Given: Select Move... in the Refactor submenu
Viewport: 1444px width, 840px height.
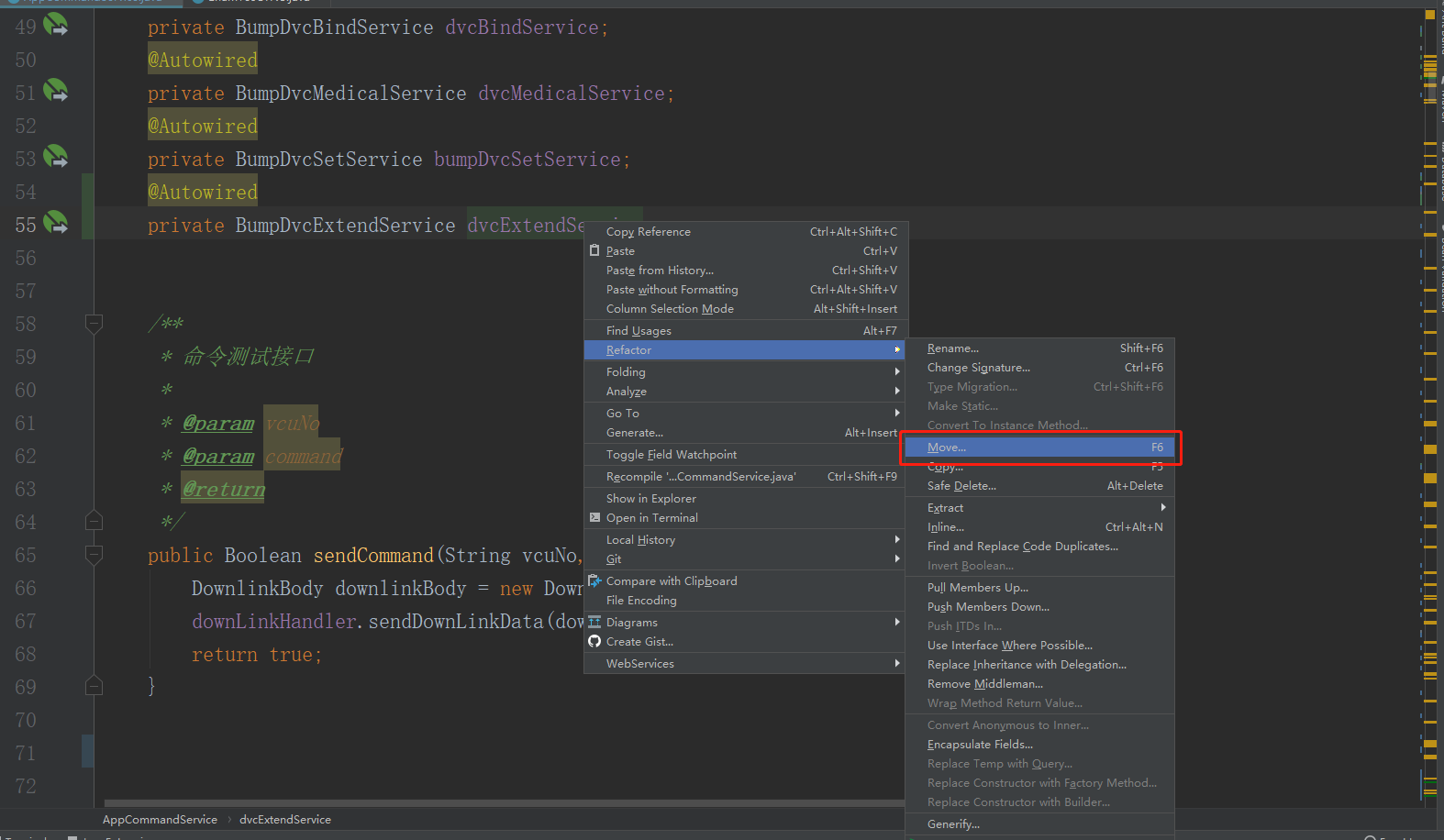Looking at the screenshot, I should click(x=947, y=447).
